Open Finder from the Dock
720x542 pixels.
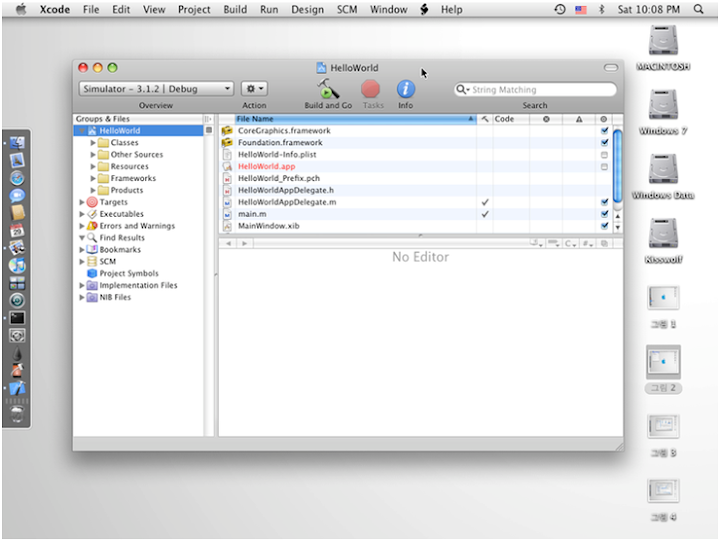(x=16, y=142)
